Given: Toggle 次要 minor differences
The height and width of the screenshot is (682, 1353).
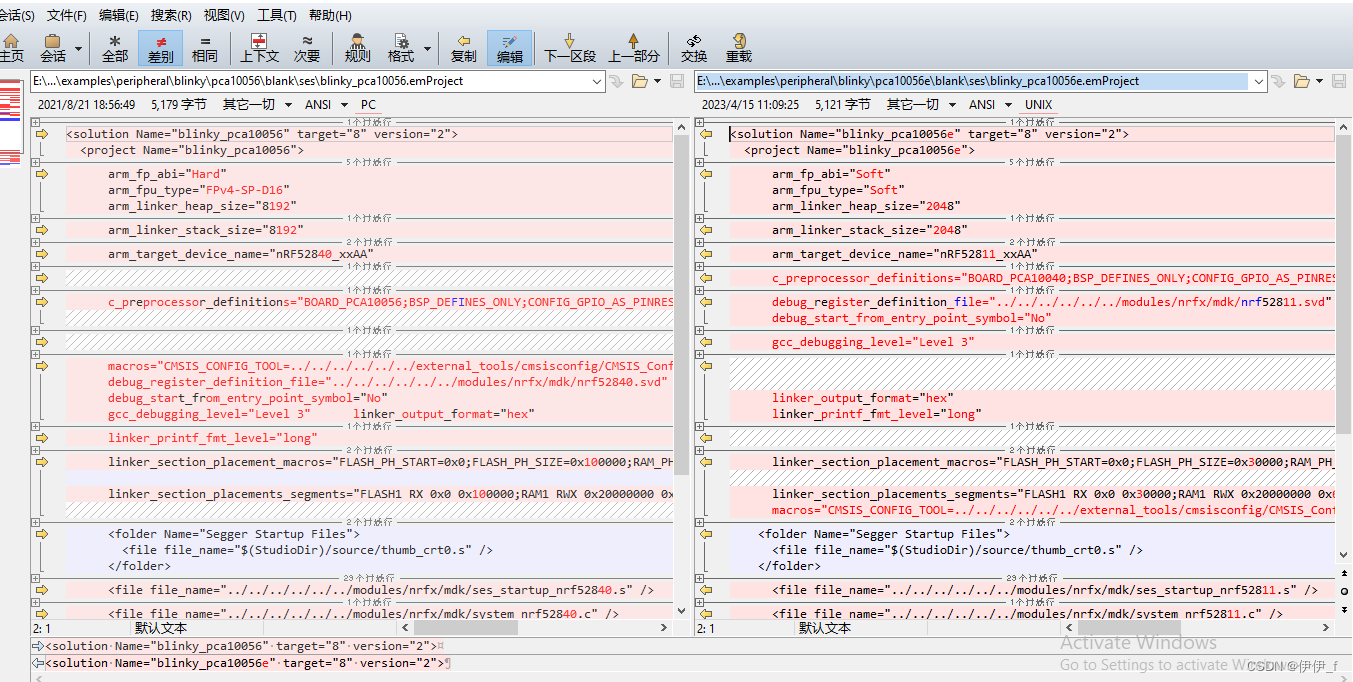Looking at the screenshot, I should tap(307, 47).
